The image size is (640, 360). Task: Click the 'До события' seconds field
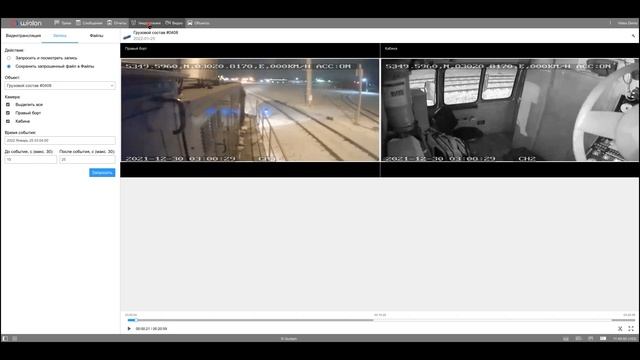click(31, 160)
